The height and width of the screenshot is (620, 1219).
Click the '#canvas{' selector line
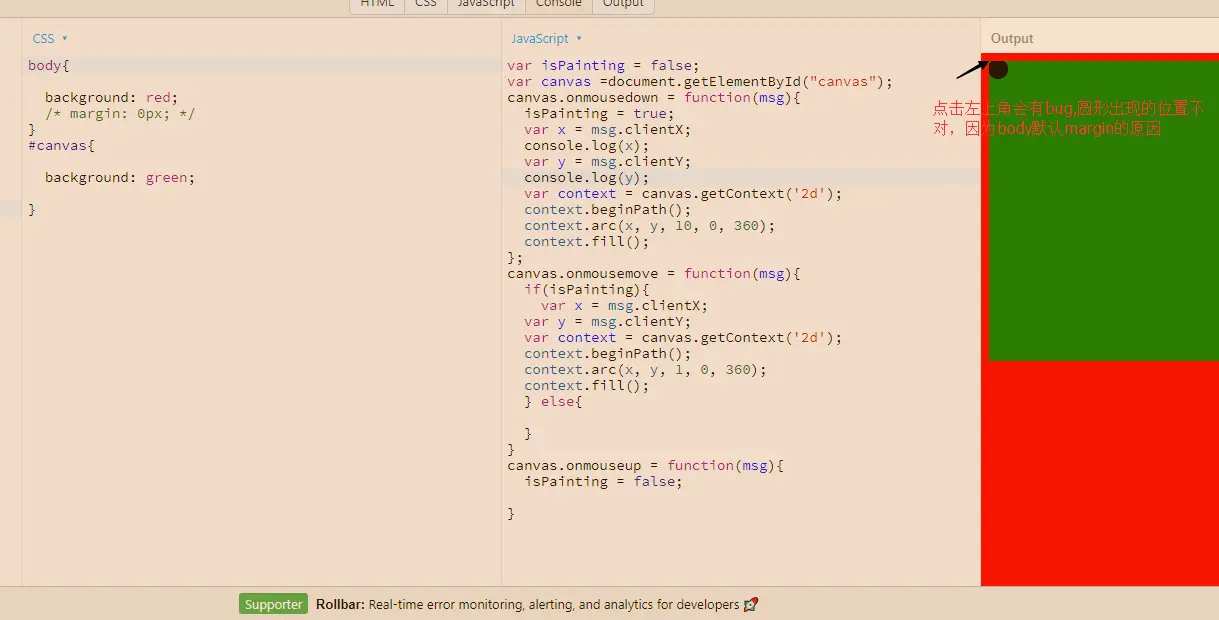(61, 145)
